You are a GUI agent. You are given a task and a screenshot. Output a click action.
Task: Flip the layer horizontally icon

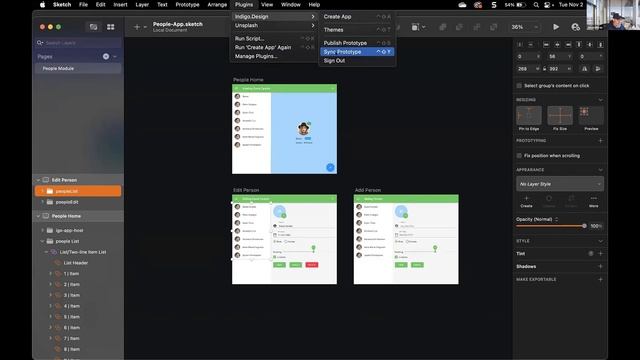tap(584, 69)
